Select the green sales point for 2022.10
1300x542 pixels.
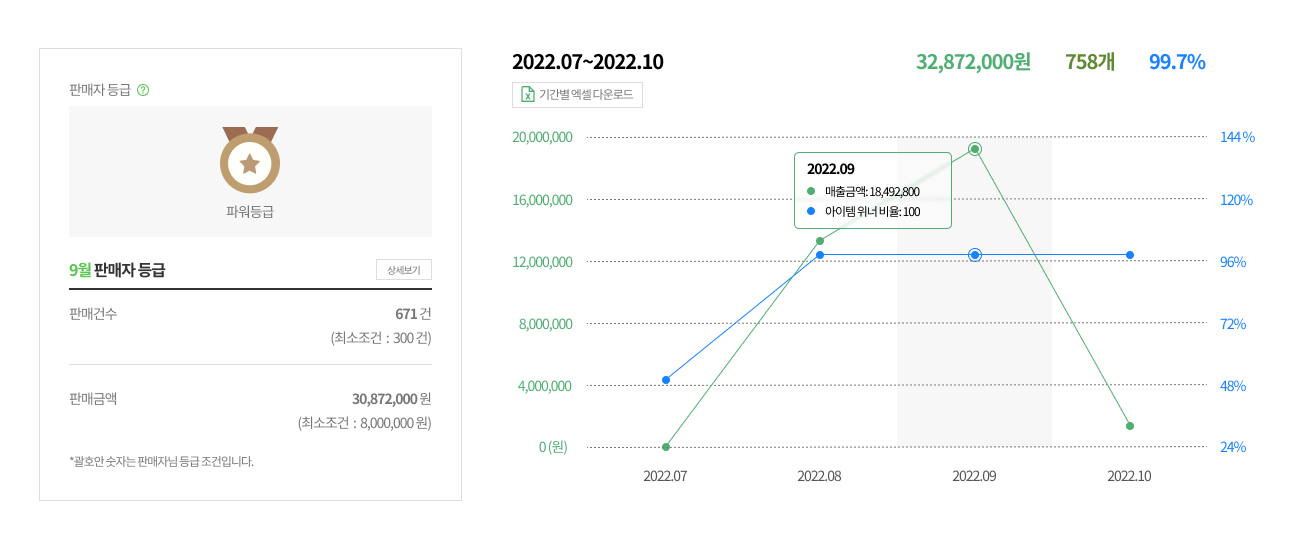[x=1130, y=426]
